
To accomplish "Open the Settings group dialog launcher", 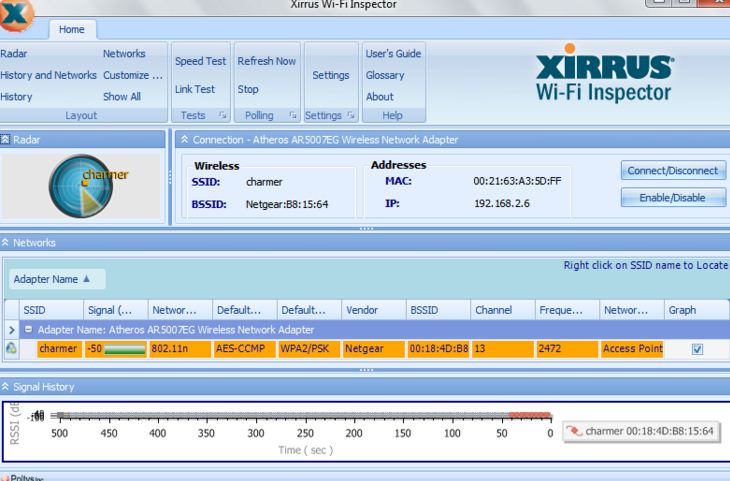I will pyautogui.click(x=351, y=116).
